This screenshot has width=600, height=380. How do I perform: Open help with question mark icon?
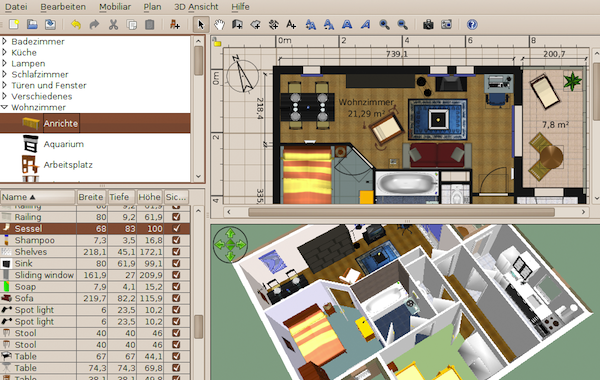tap(472, 24)
